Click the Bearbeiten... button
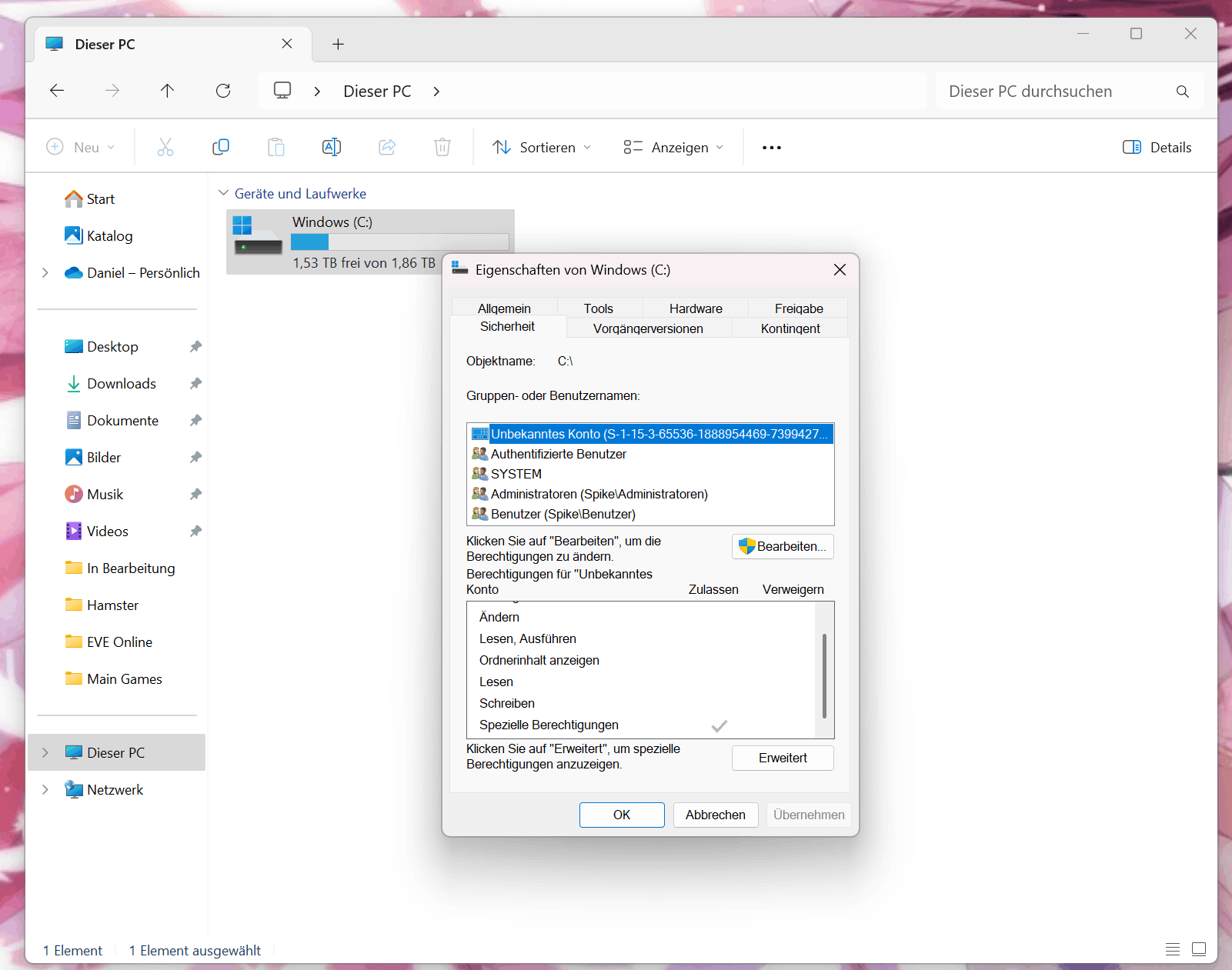The width and height of the screenshot is (1232, 970). [x=783, y=546]
